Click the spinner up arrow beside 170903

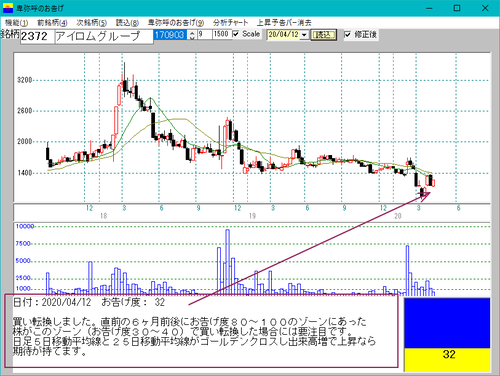point(192,32)
